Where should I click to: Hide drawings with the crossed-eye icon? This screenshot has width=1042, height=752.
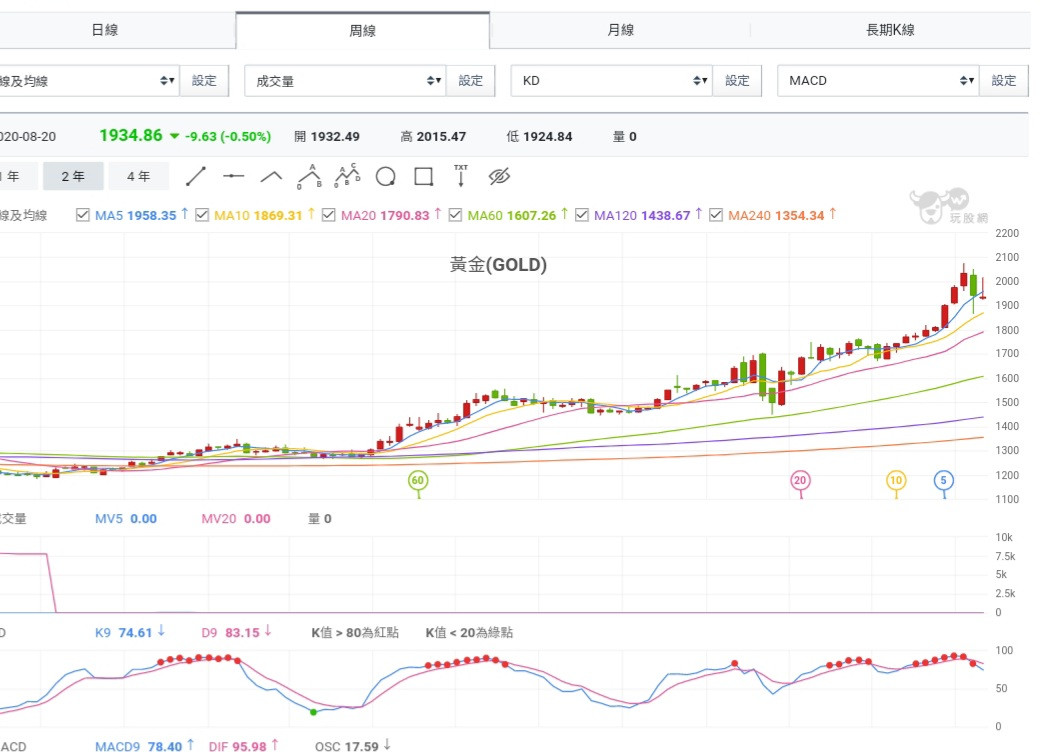pyautogui.click(x=499, y=177)
